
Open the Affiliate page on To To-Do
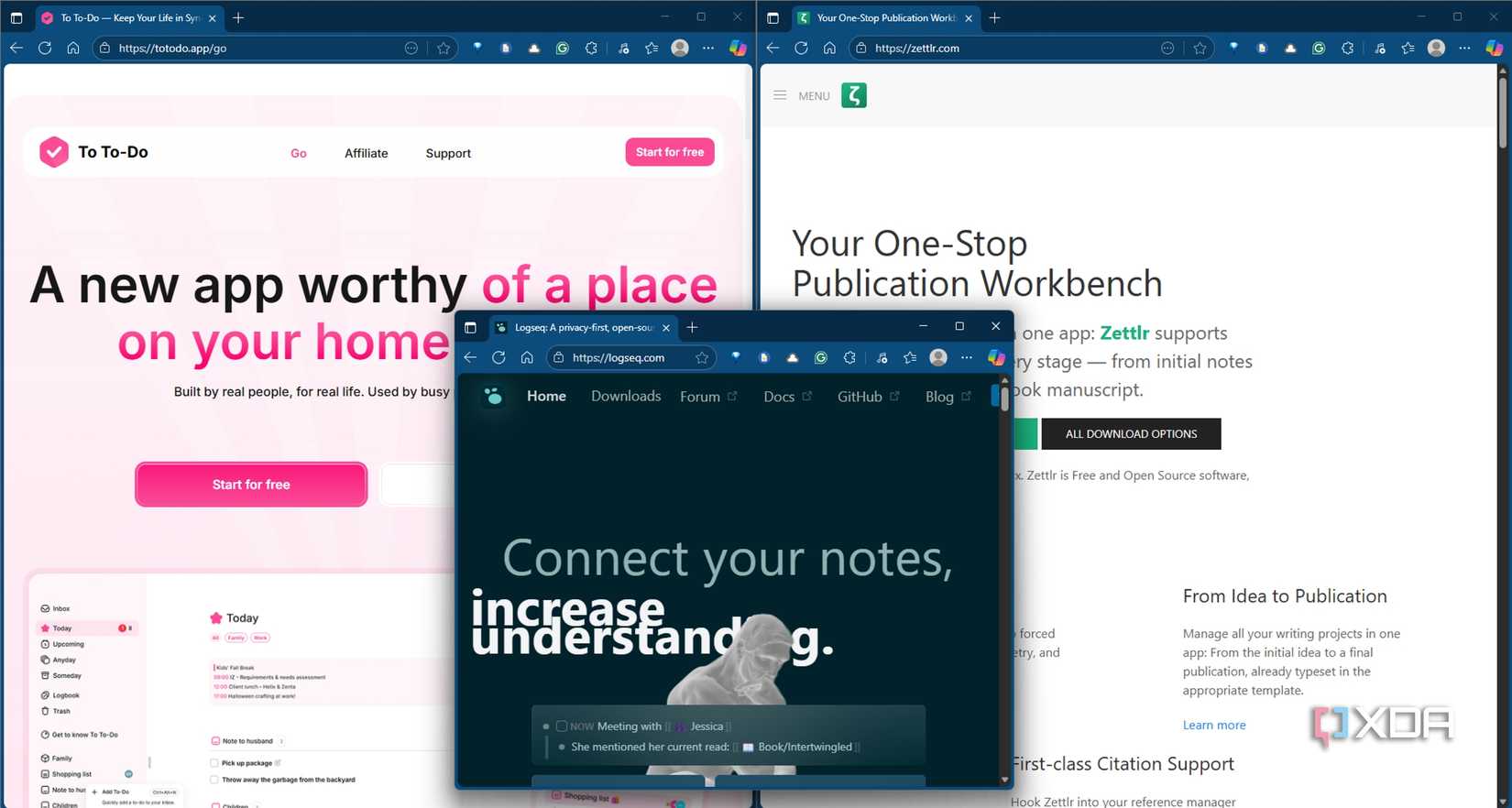point(367,153)
